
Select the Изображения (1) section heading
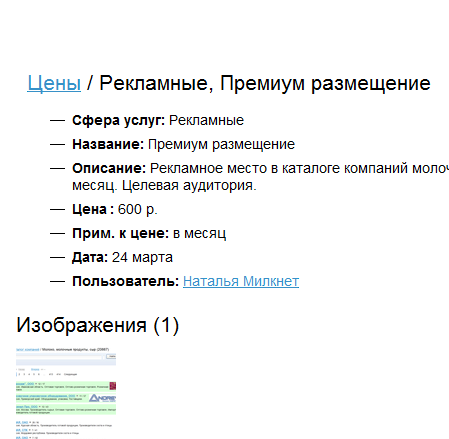coord(98,325)
